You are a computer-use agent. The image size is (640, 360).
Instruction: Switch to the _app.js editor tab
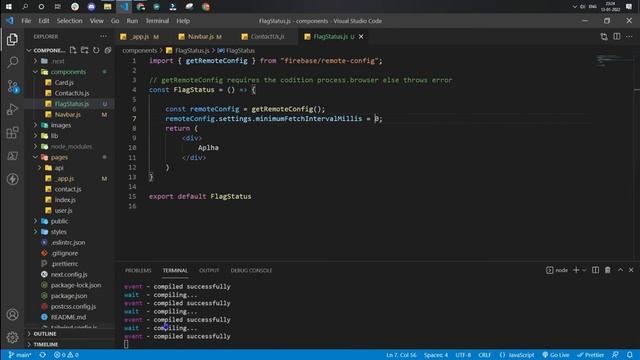tap(140, 37)
